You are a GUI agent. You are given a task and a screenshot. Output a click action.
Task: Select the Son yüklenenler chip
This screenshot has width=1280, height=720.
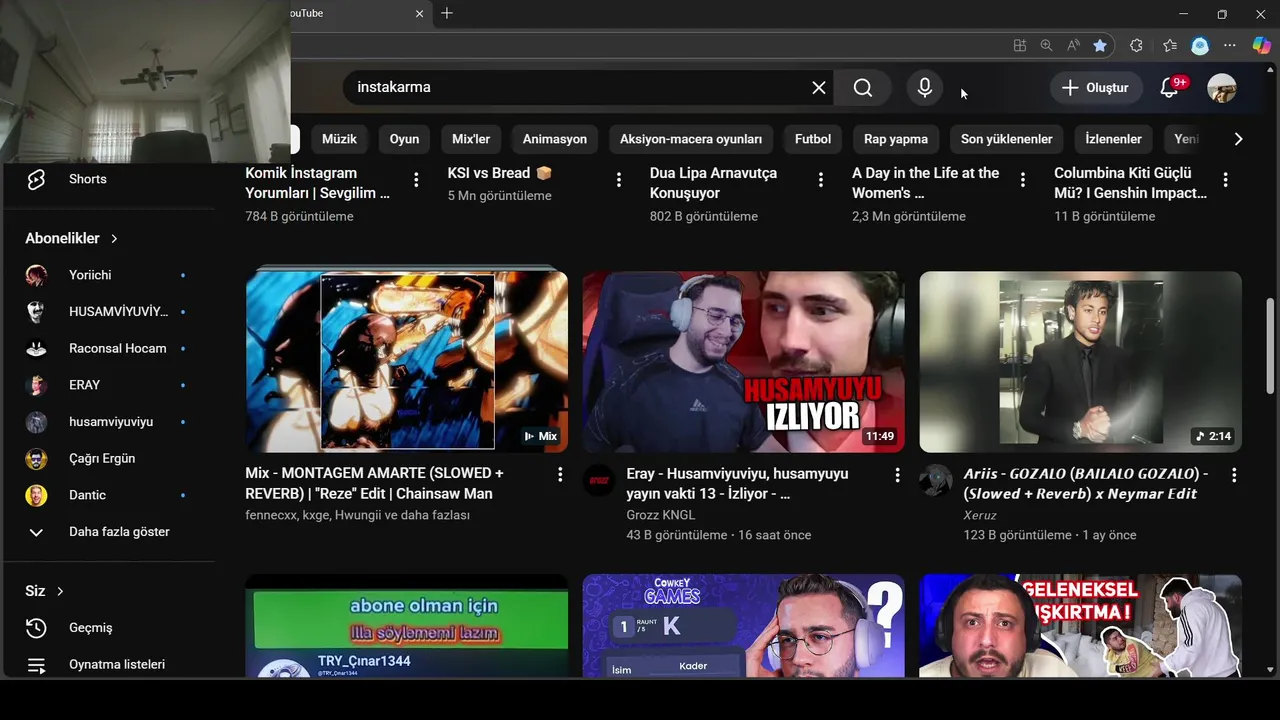(x=1007, y=139)
